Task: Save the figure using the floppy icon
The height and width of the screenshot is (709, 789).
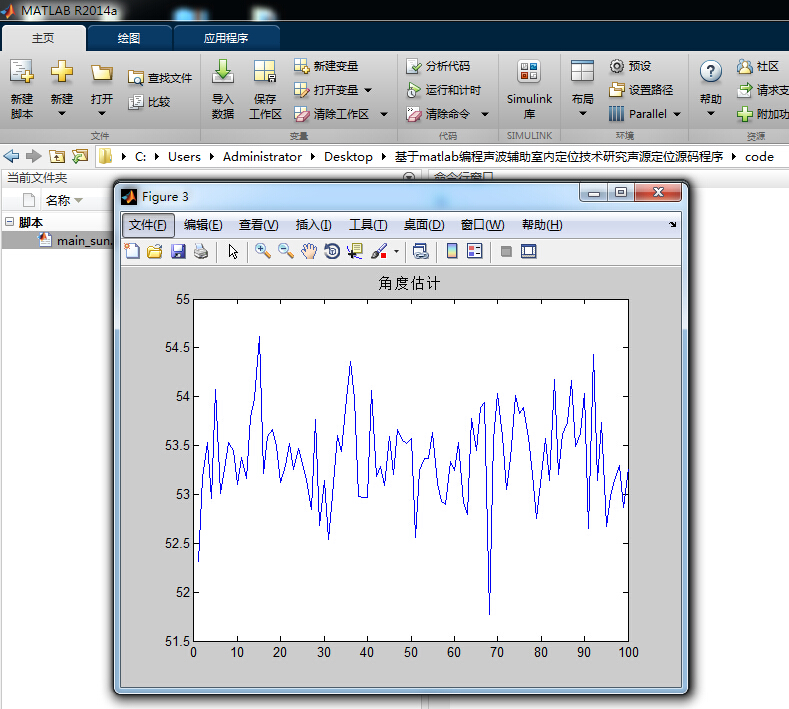Action: [178, 251]
